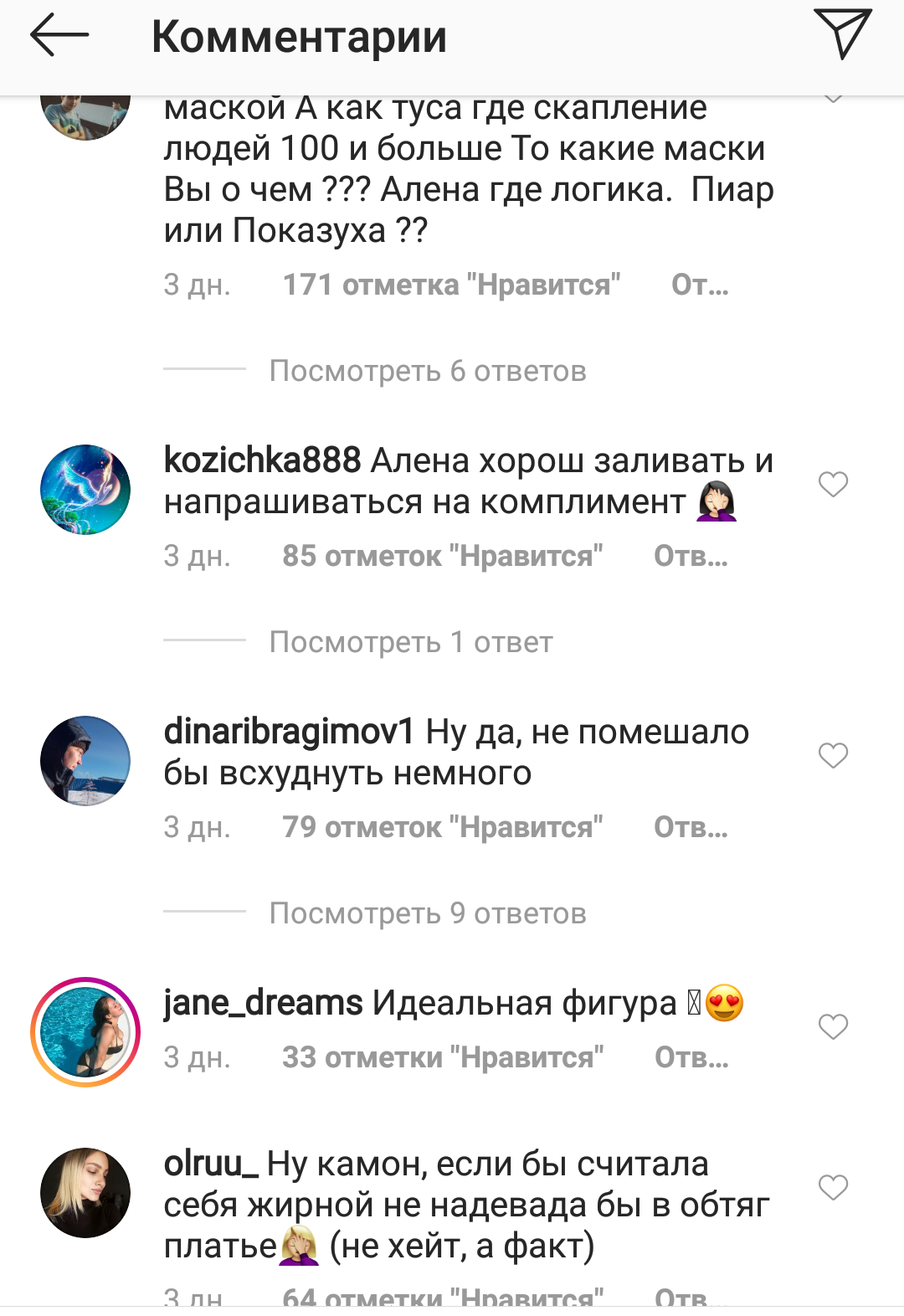The height and width of the screenshot is (1316, 904).
Task: Reply to jane_dreams comment via Отв…
Action: [x=691, y=1057]
